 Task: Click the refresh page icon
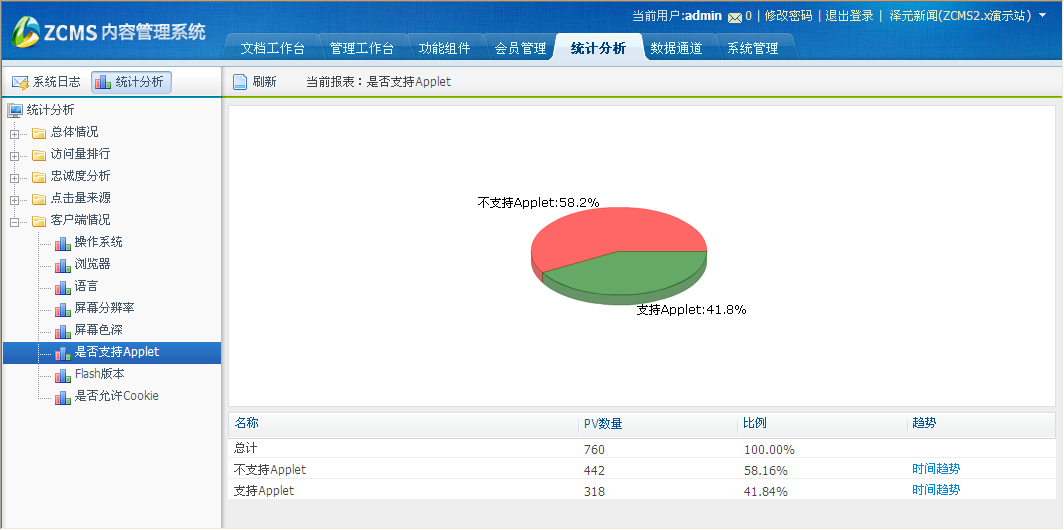tap(240, 82)
